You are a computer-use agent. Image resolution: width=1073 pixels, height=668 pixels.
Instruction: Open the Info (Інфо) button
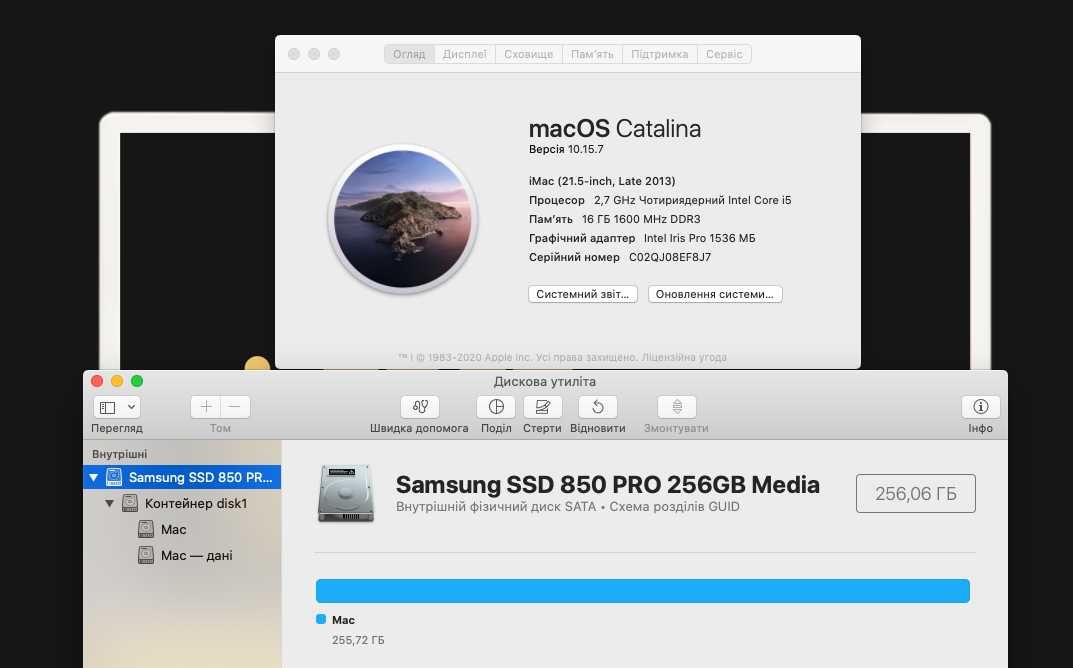[x=981, y=407]
